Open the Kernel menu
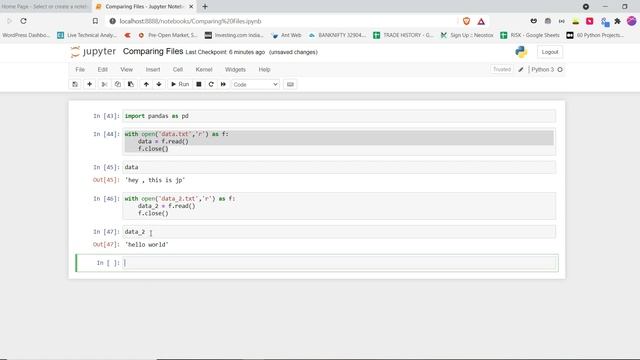This screenshot has height=360, width=640. 204,70
